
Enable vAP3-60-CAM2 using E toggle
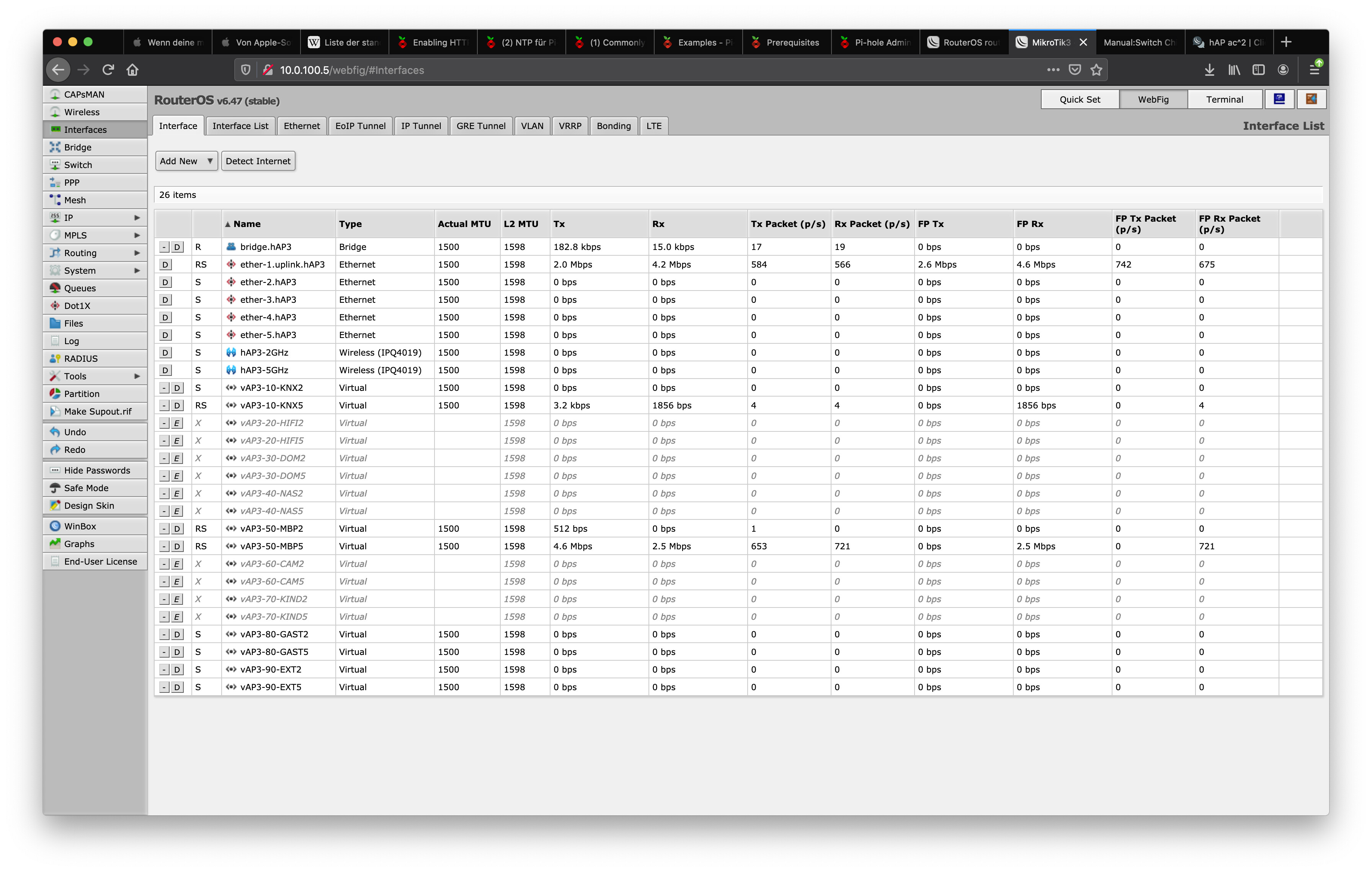click(178, 564)
